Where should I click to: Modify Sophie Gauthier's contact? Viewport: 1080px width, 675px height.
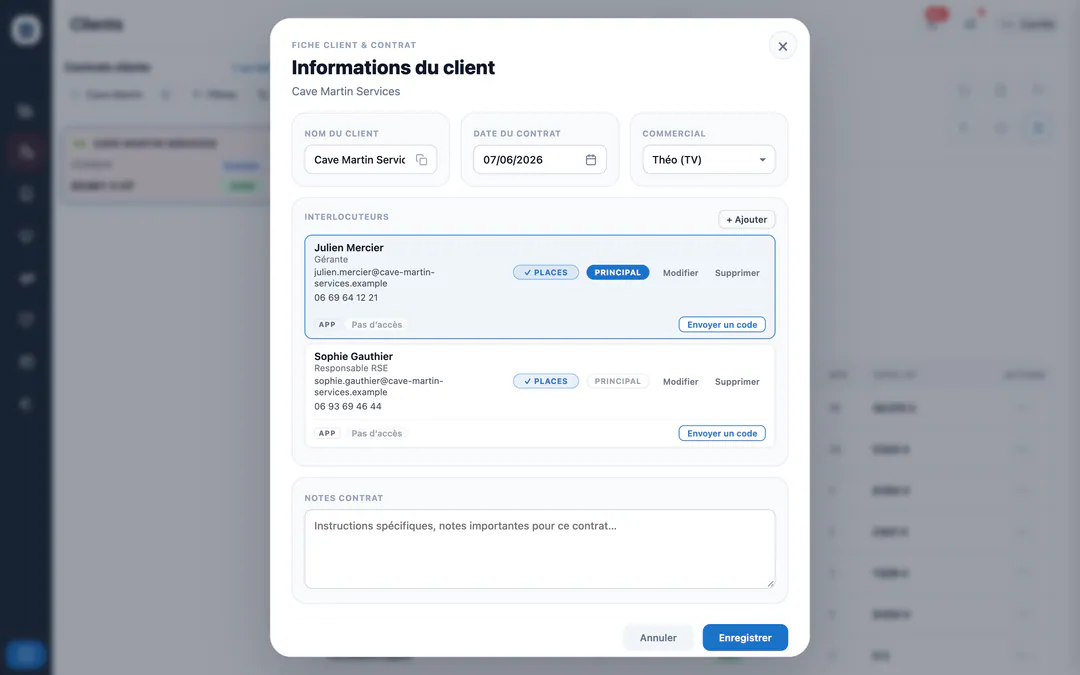681,382
